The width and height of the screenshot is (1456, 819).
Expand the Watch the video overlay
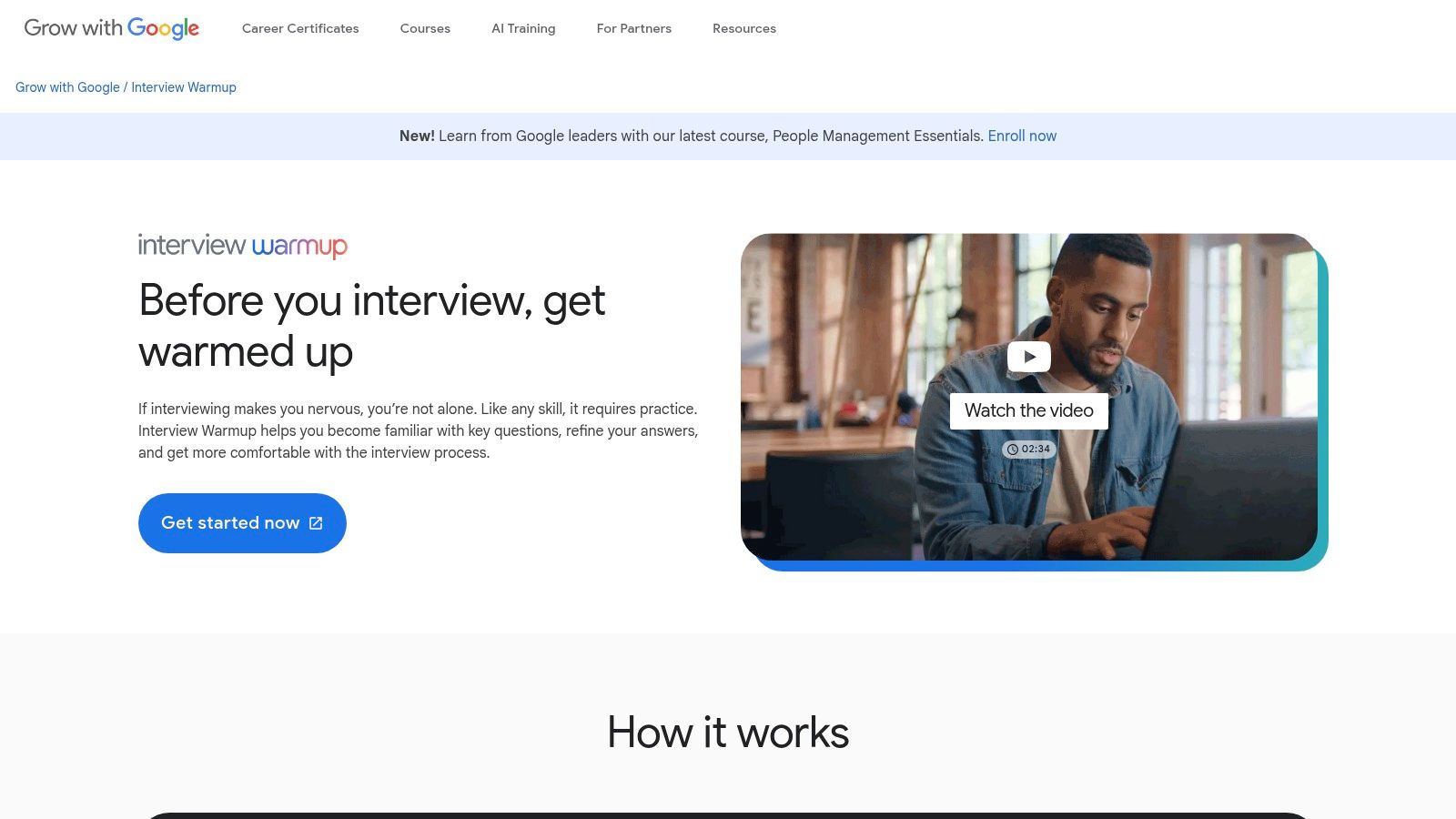point(1028,410)
